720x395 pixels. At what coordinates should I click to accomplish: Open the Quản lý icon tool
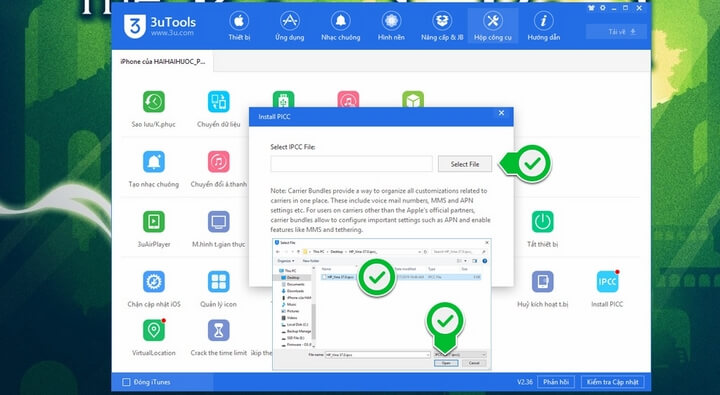click(x=219, y=289)
